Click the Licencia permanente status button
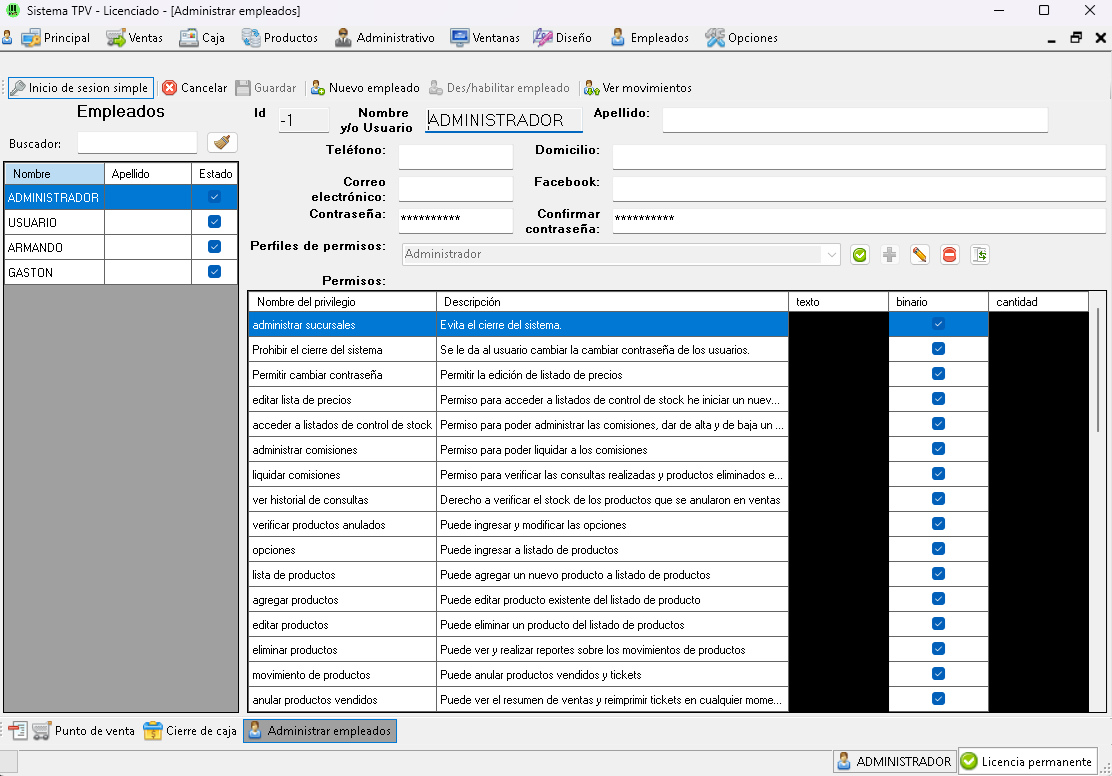 tap(1027, 762)
